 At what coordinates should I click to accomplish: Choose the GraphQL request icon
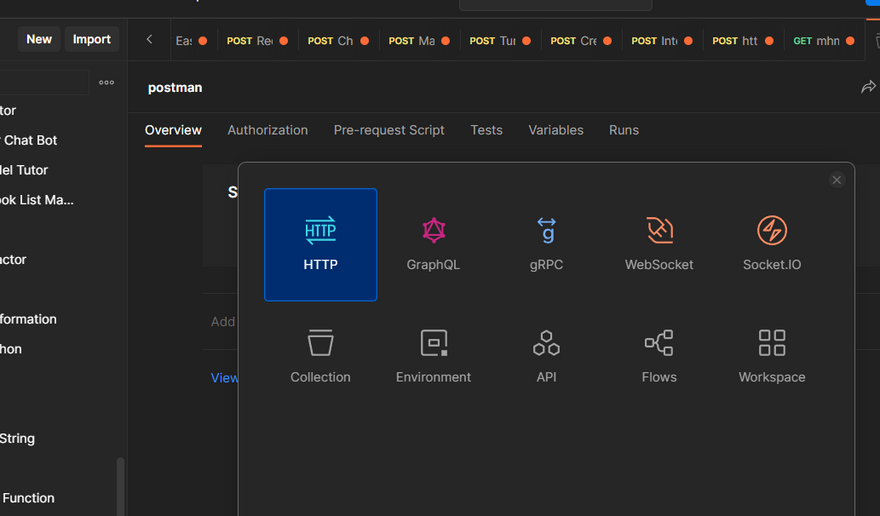click(433, 232)
